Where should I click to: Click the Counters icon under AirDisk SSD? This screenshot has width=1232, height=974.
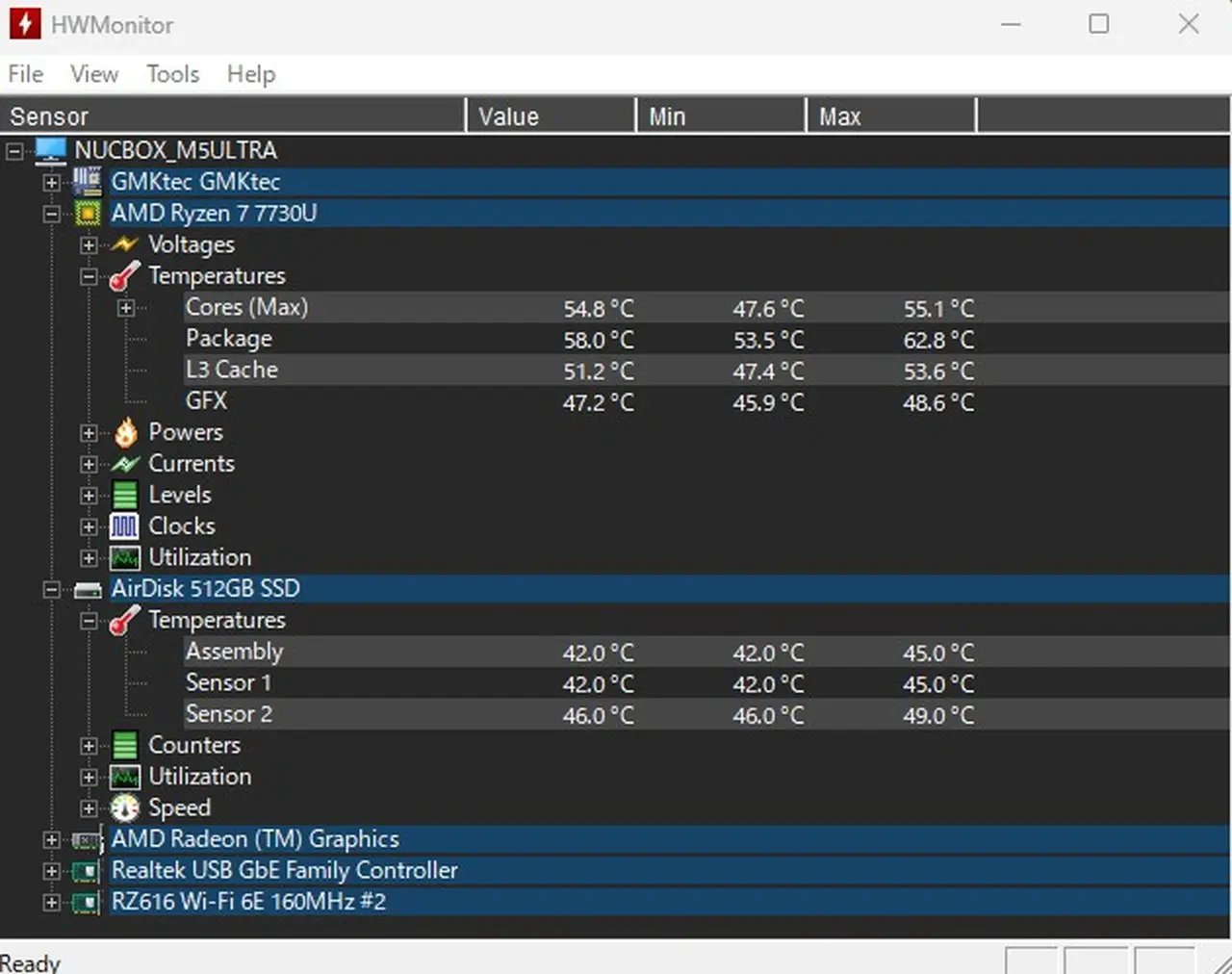(x=125, y=746)
